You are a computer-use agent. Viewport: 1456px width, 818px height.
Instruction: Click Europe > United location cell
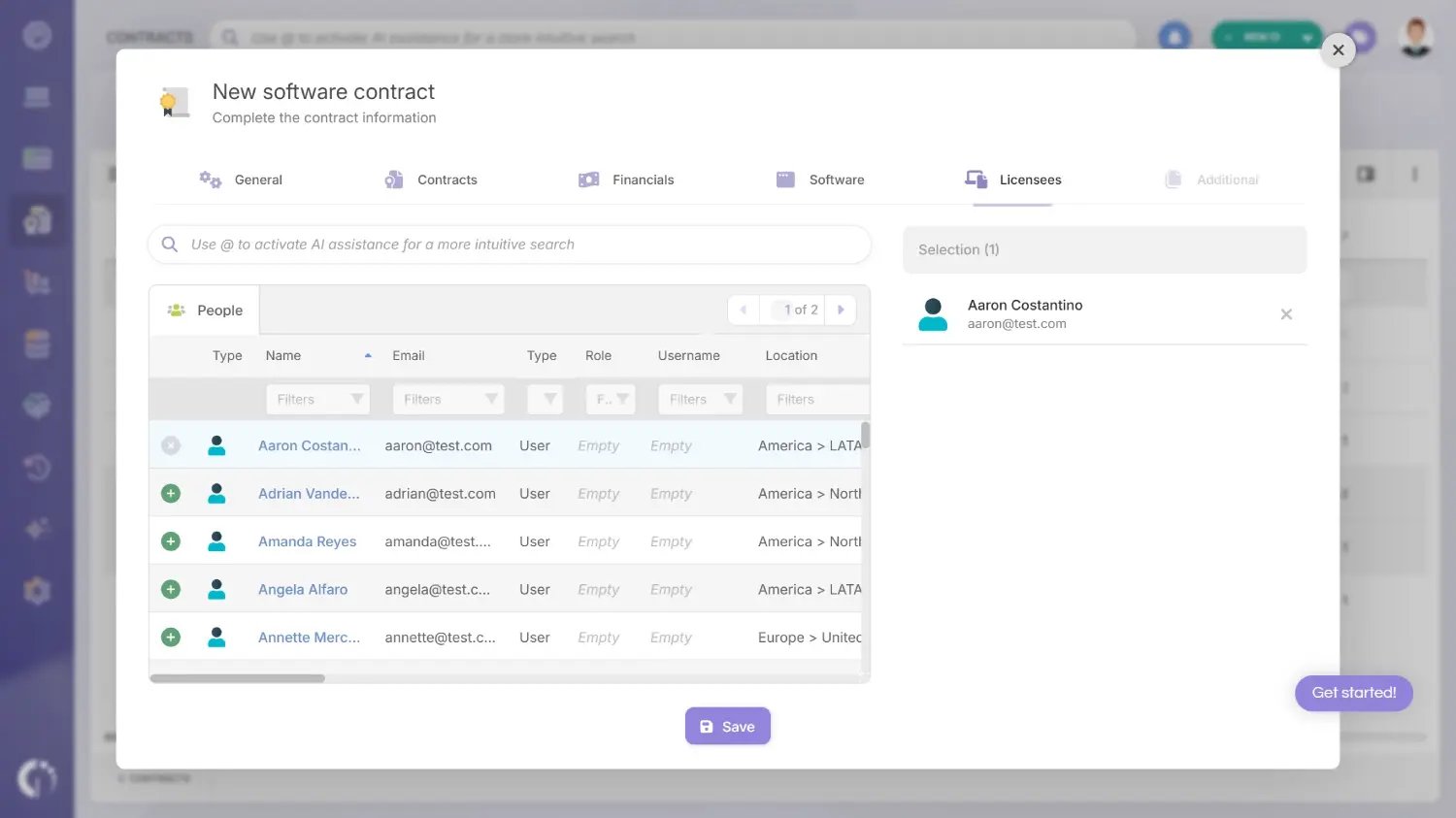[x=810, y=638]
